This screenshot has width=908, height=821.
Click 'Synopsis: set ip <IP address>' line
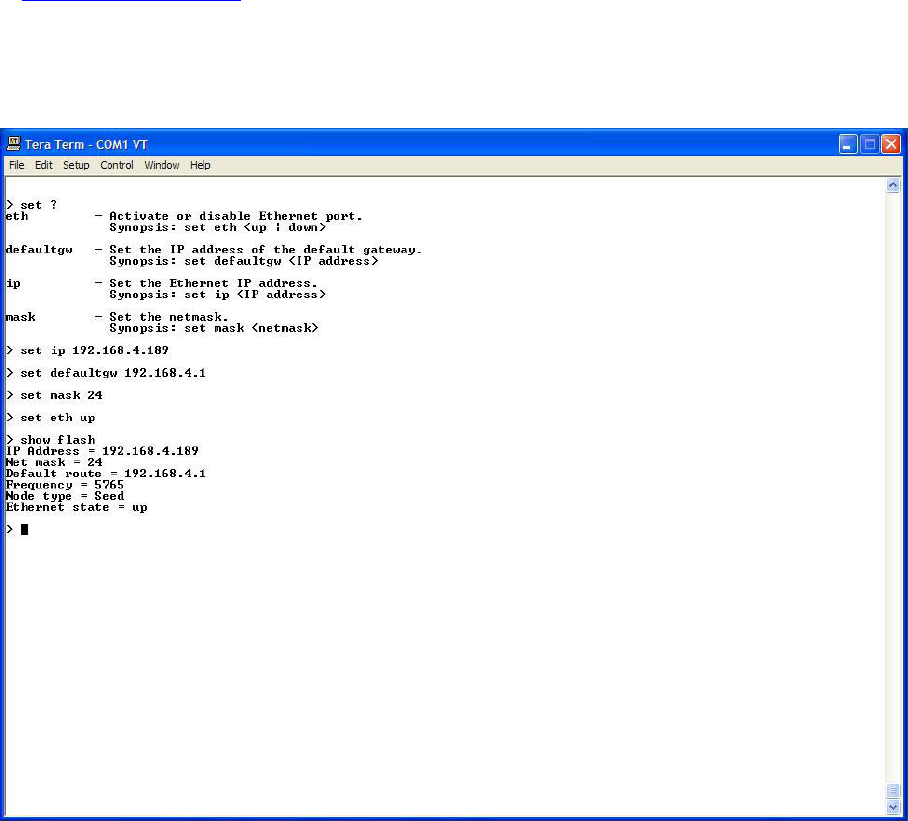tap(218, 295)
